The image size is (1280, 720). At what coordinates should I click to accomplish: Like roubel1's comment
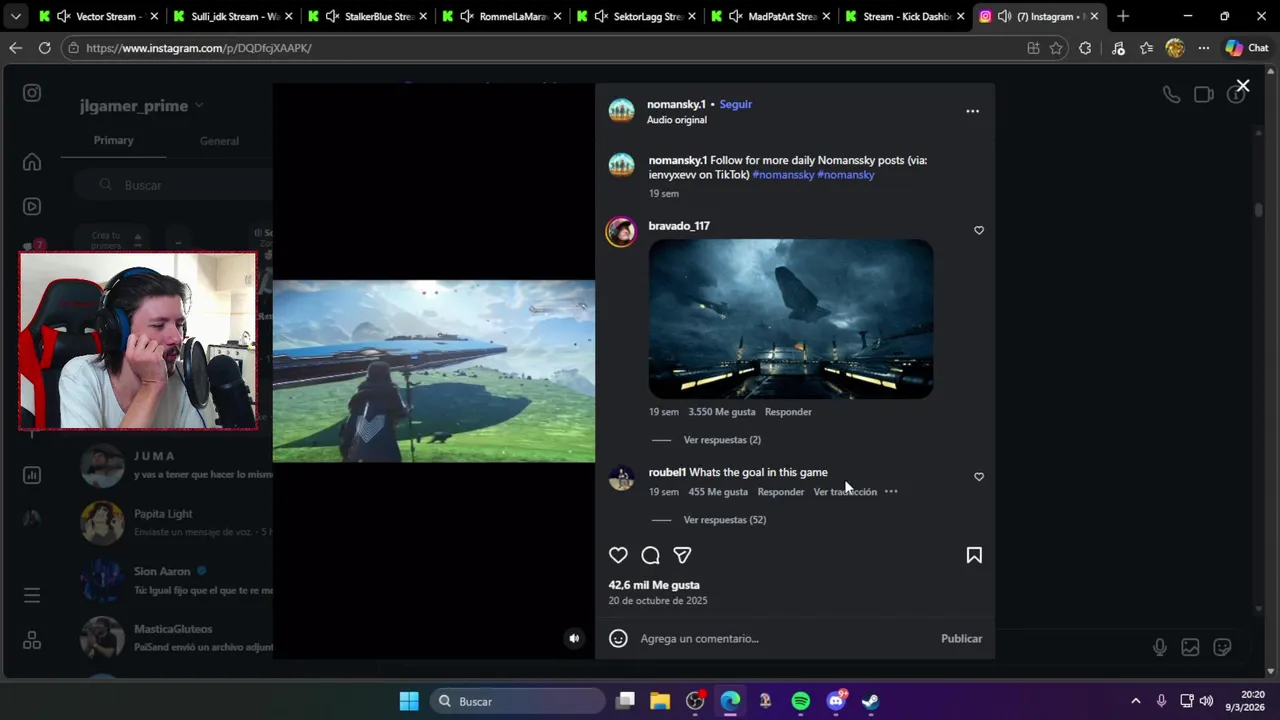pyautogui.click(x=979, y=477)
